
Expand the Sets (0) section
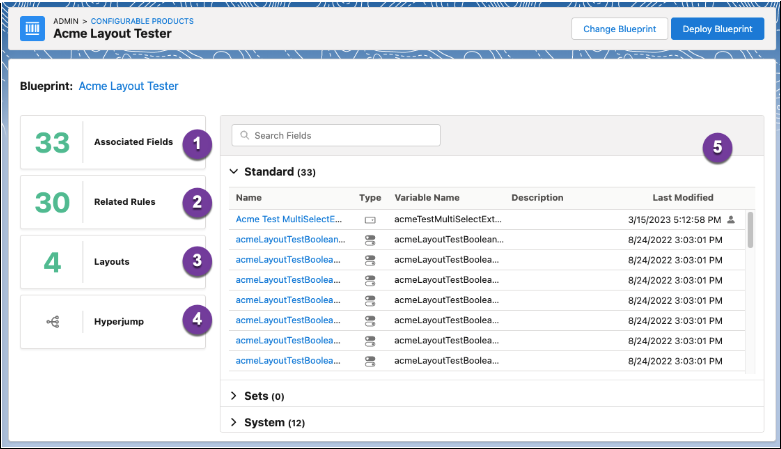point(234,396)
